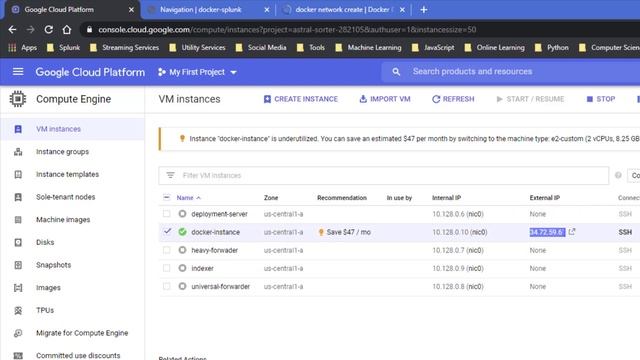Click the IMPORT VM button

coord(385,99)
